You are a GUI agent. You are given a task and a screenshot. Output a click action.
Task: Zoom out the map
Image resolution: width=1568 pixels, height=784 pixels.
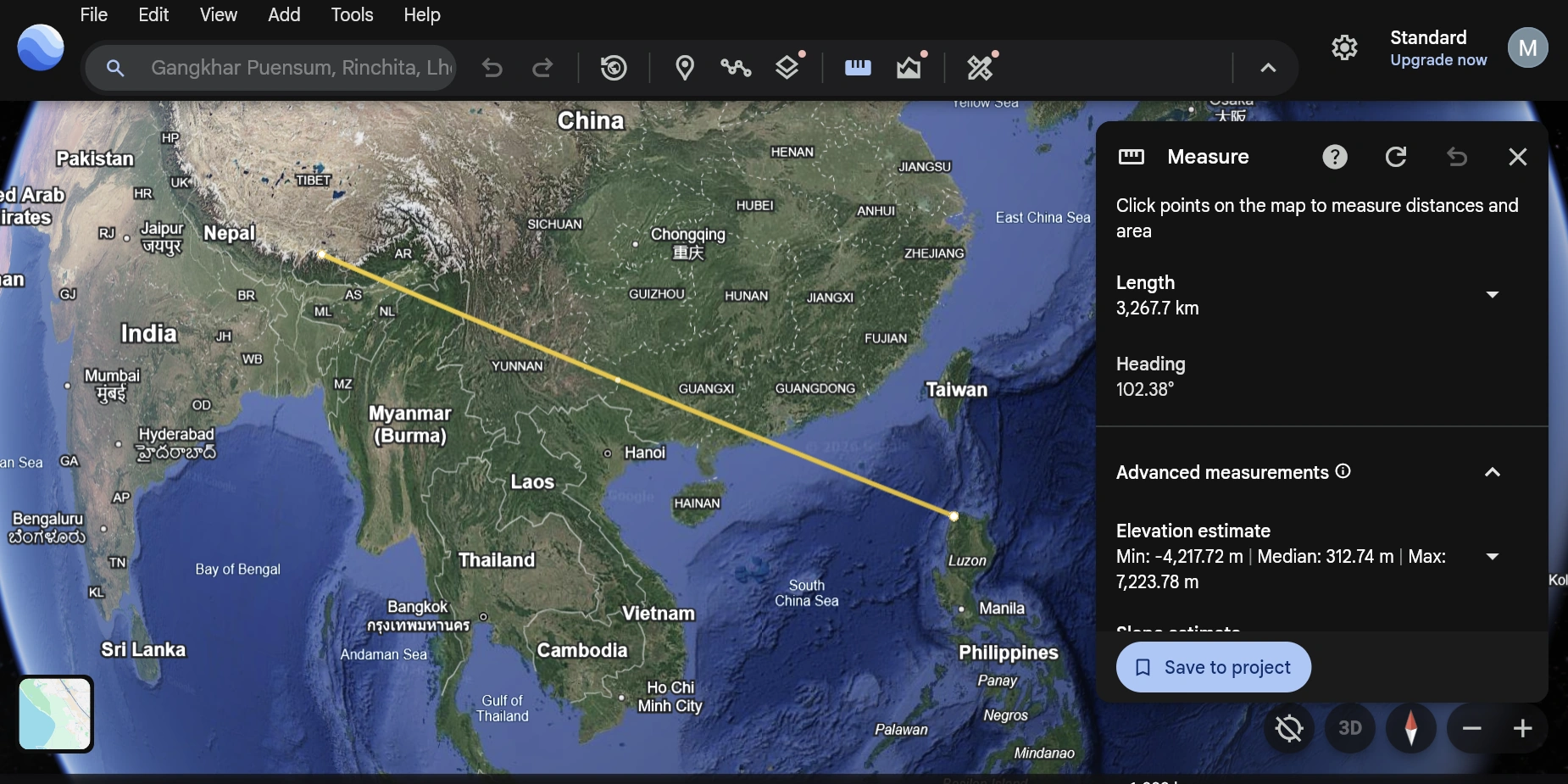1472,728
